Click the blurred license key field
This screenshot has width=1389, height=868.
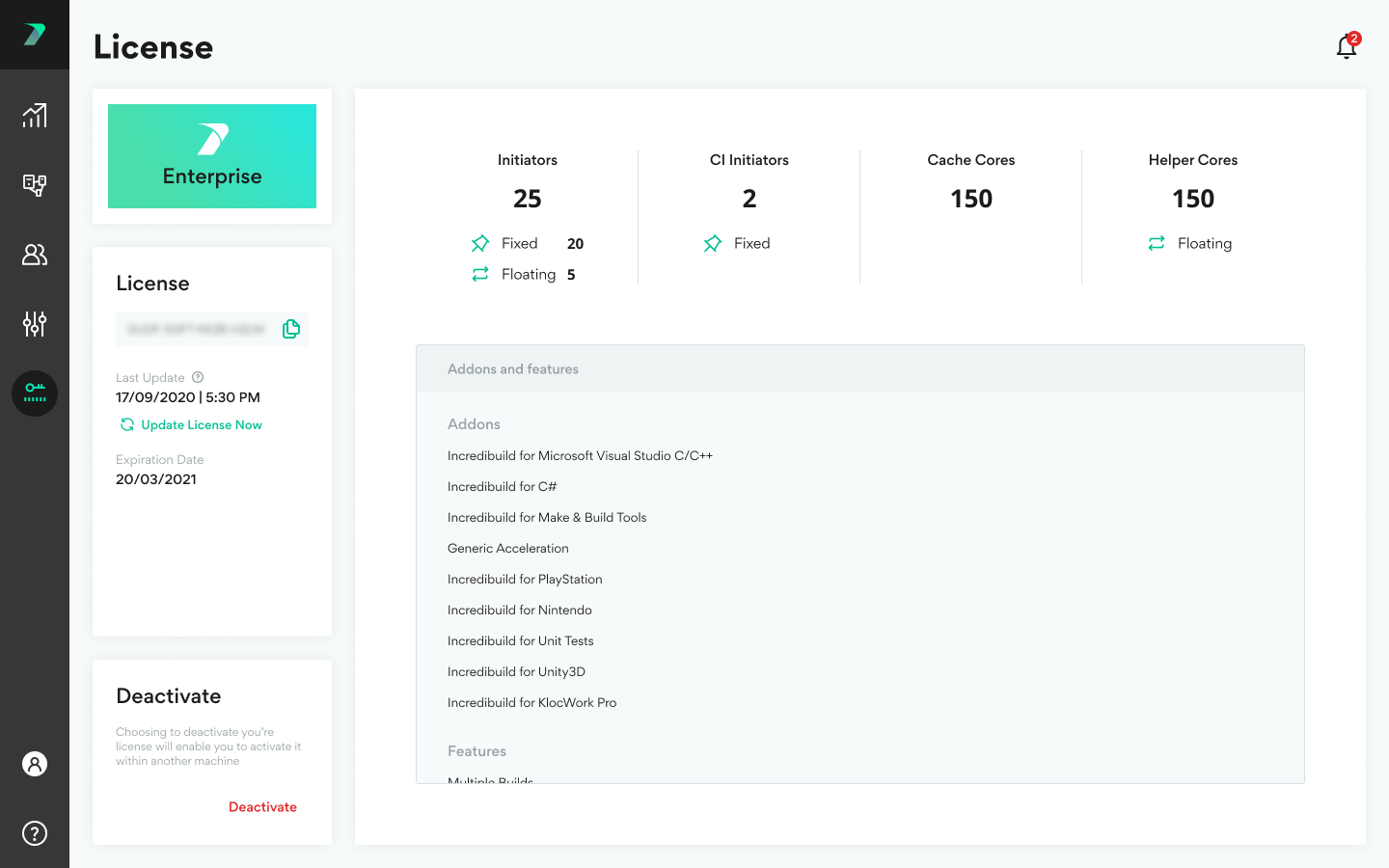[x=196, y=329]
